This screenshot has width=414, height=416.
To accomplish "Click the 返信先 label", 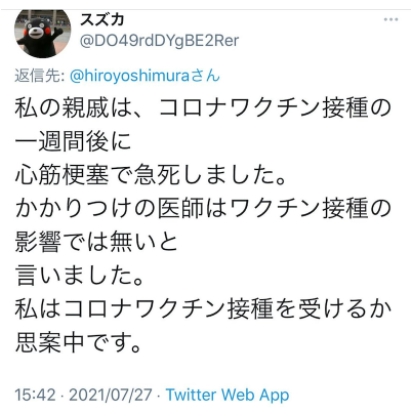I will pos(39,76).
